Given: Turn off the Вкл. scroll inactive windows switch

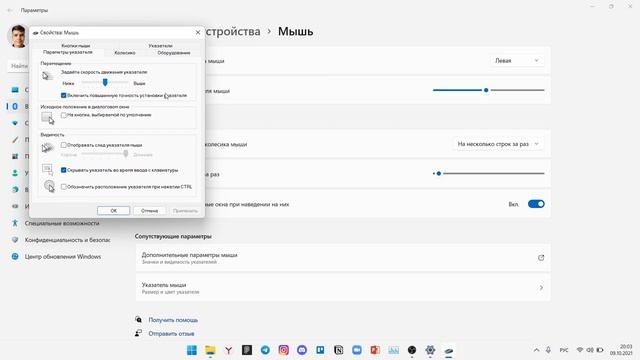Looking at the screenshot, I should pyautogui.click(x=536, y=204).
